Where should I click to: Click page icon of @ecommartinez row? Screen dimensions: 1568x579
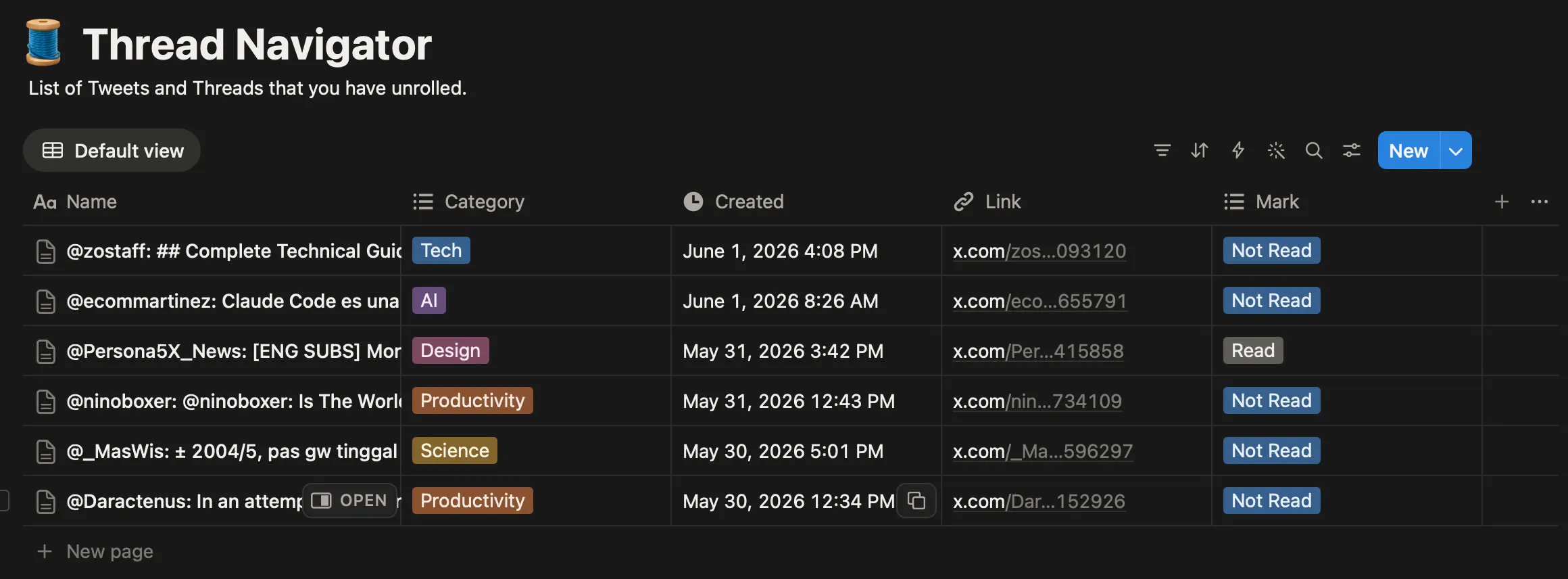coord(45,301)
